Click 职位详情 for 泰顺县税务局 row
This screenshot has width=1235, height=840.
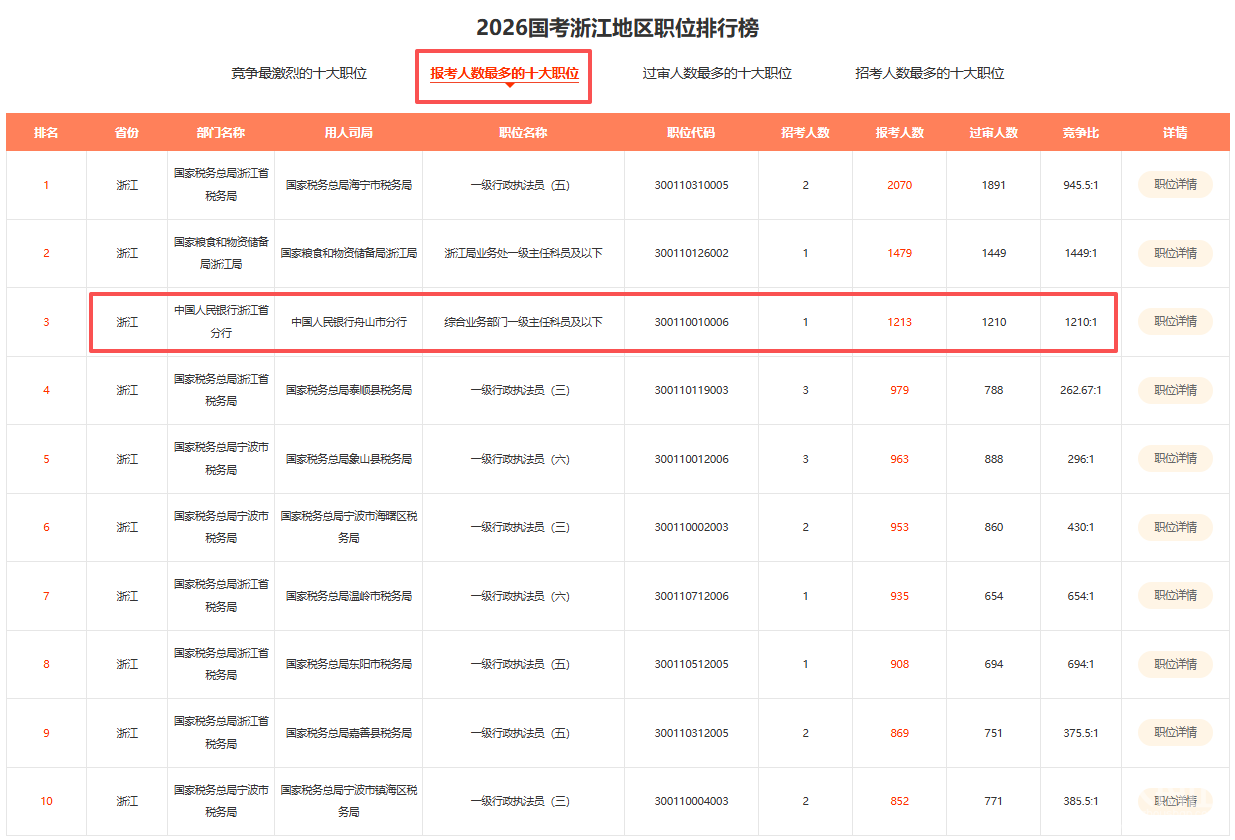click(1175, 390)
